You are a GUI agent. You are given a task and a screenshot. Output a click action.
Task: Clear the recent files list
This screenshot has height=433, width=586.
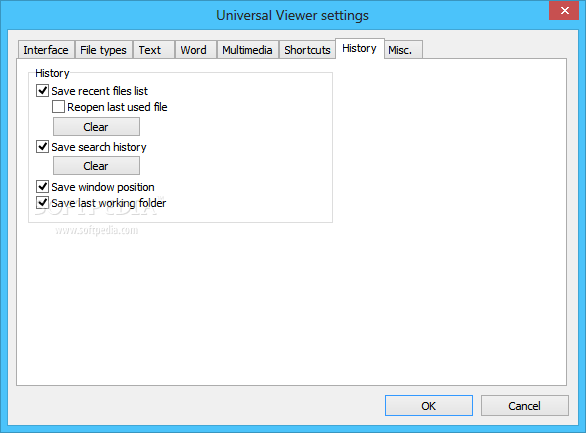(x=96, y=127)
